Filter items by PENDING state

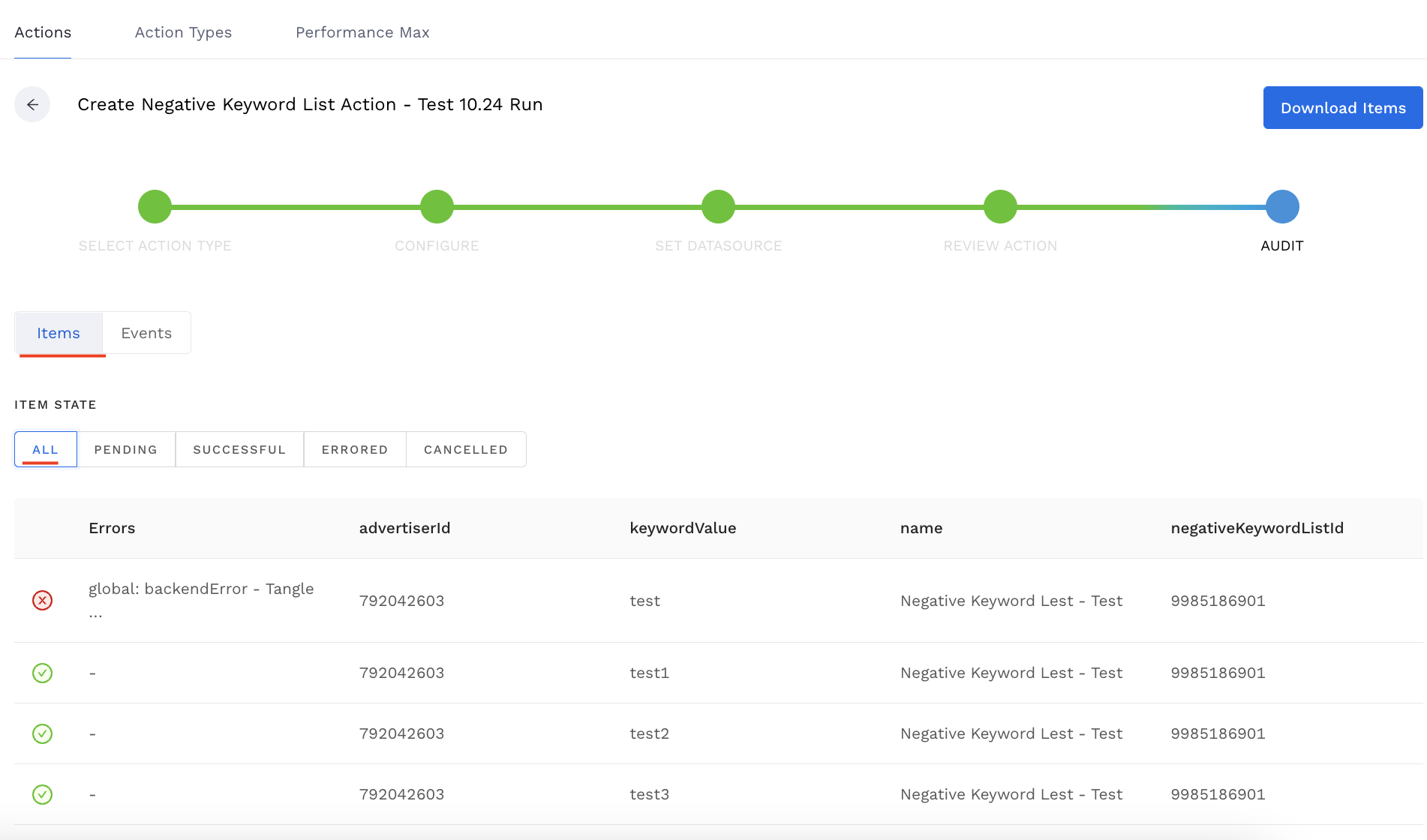tap(126, 449)
